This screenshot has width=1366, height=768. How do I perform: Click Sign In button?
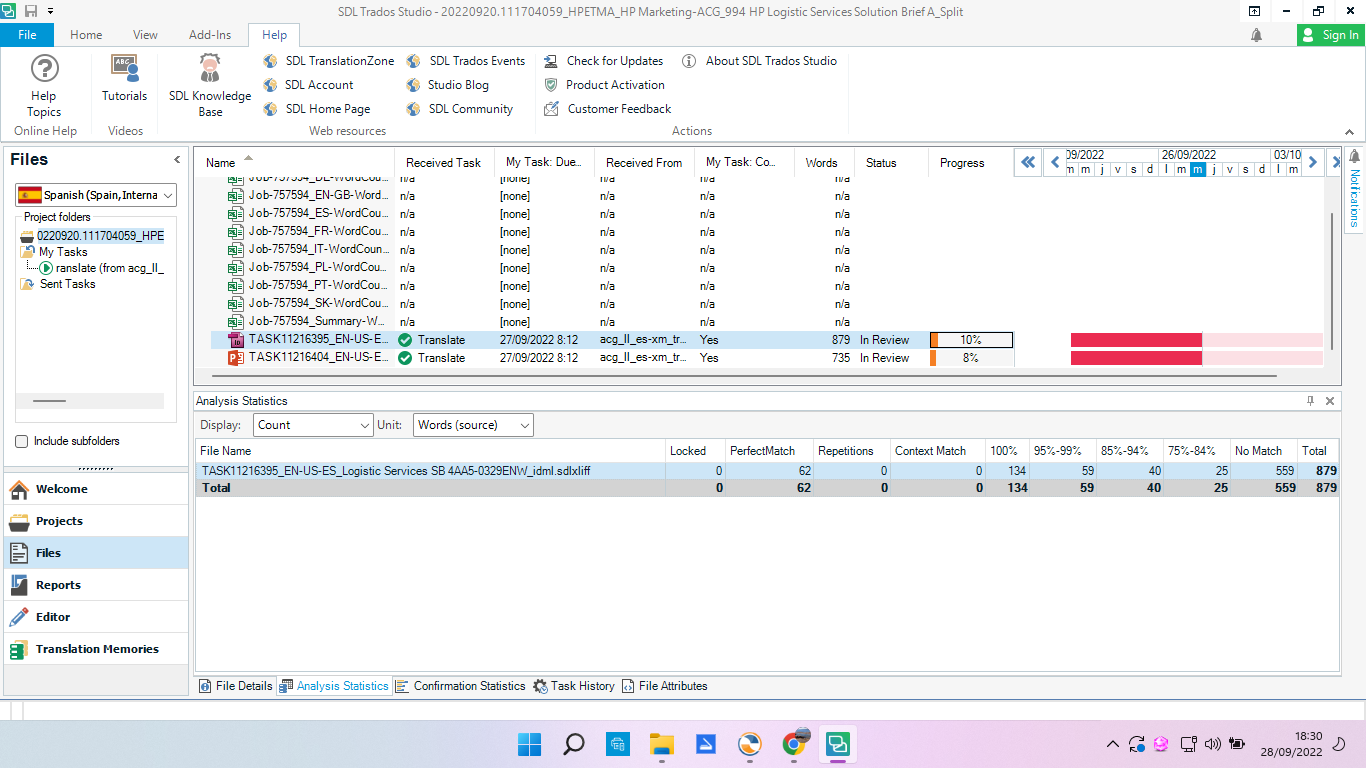click(1331, 35)
